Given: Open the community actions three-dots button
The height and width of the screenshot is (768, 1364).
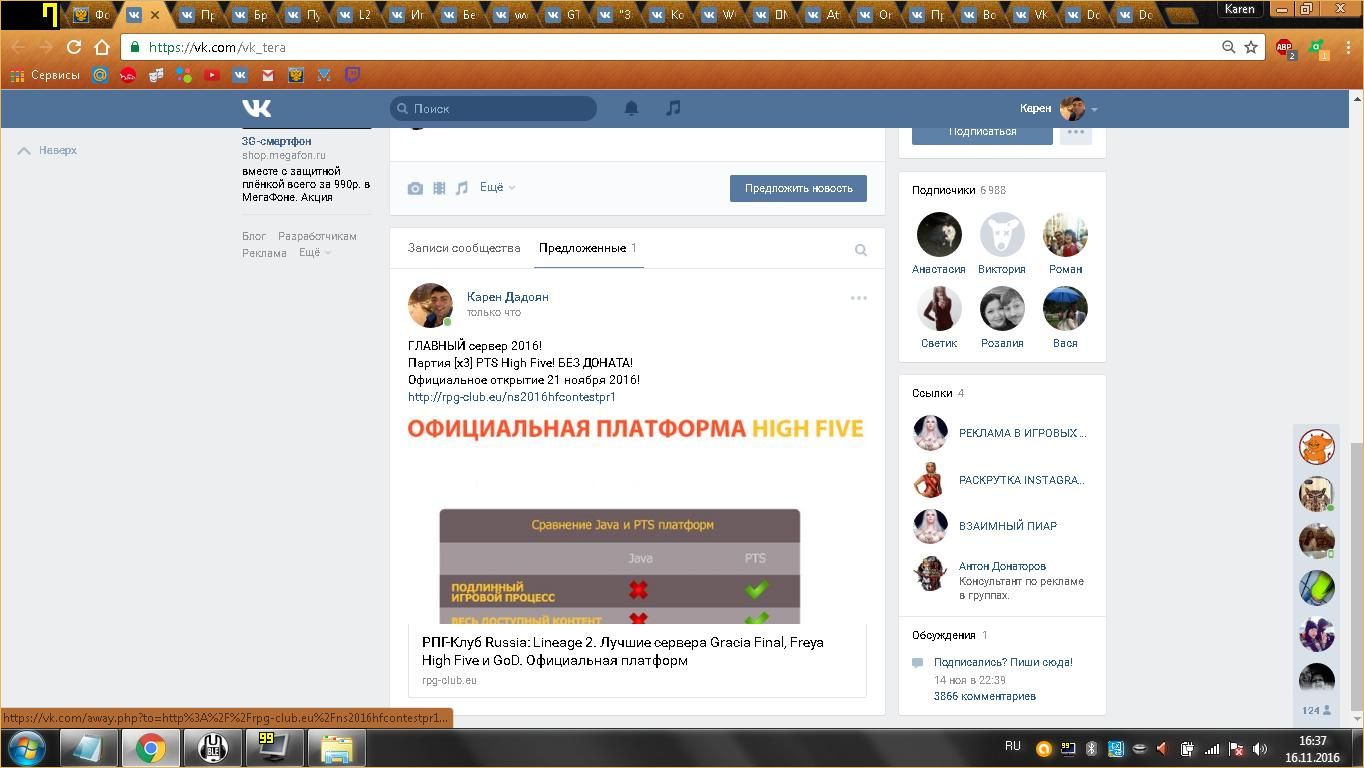Looking at the screenshot, I should [1075, 132].
